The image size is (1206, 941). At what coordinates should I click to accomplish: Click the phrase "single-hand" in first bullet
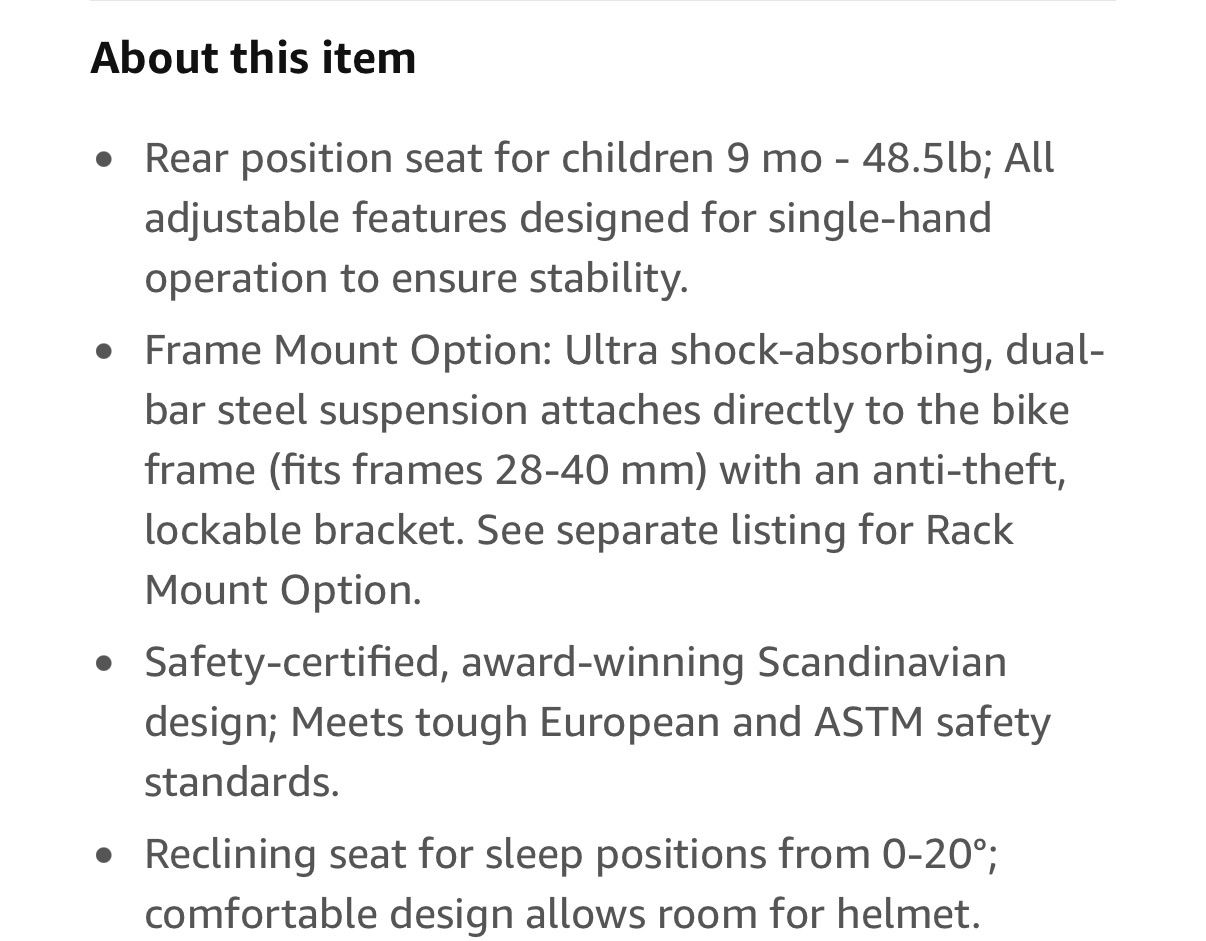tap(880, 219)
